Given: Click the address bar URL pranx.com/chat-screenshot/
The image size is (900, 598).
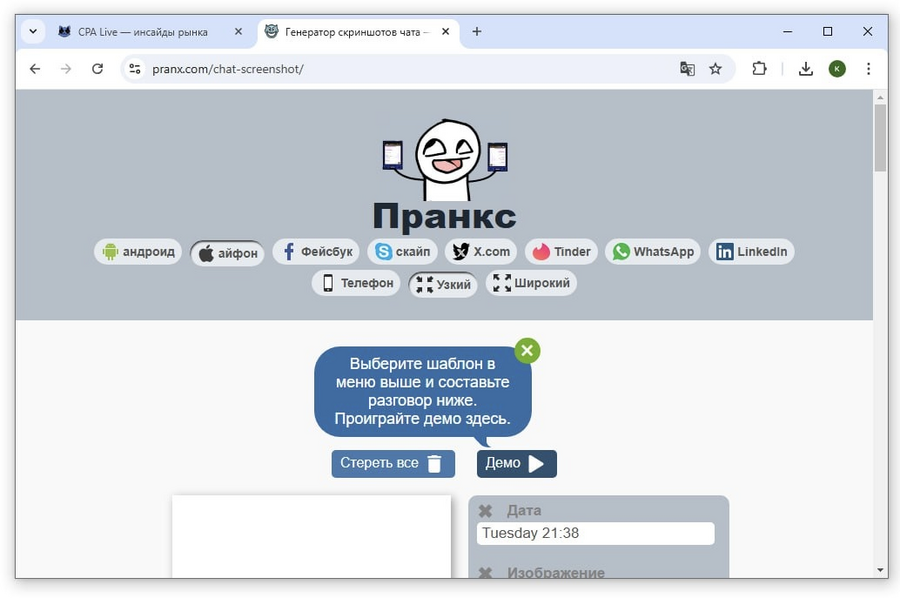Looking at the screenshot, I should [228, 69].
